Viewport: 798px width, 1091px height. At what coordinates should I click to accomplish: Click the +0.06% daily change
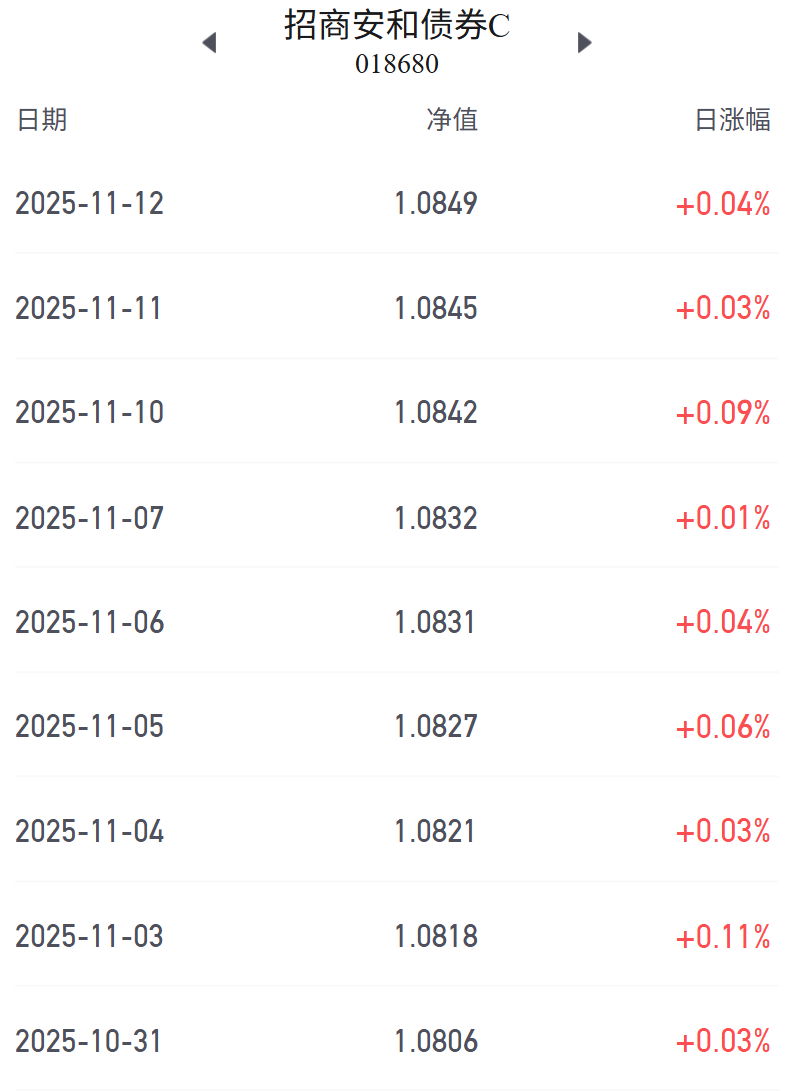coord(723,727)
